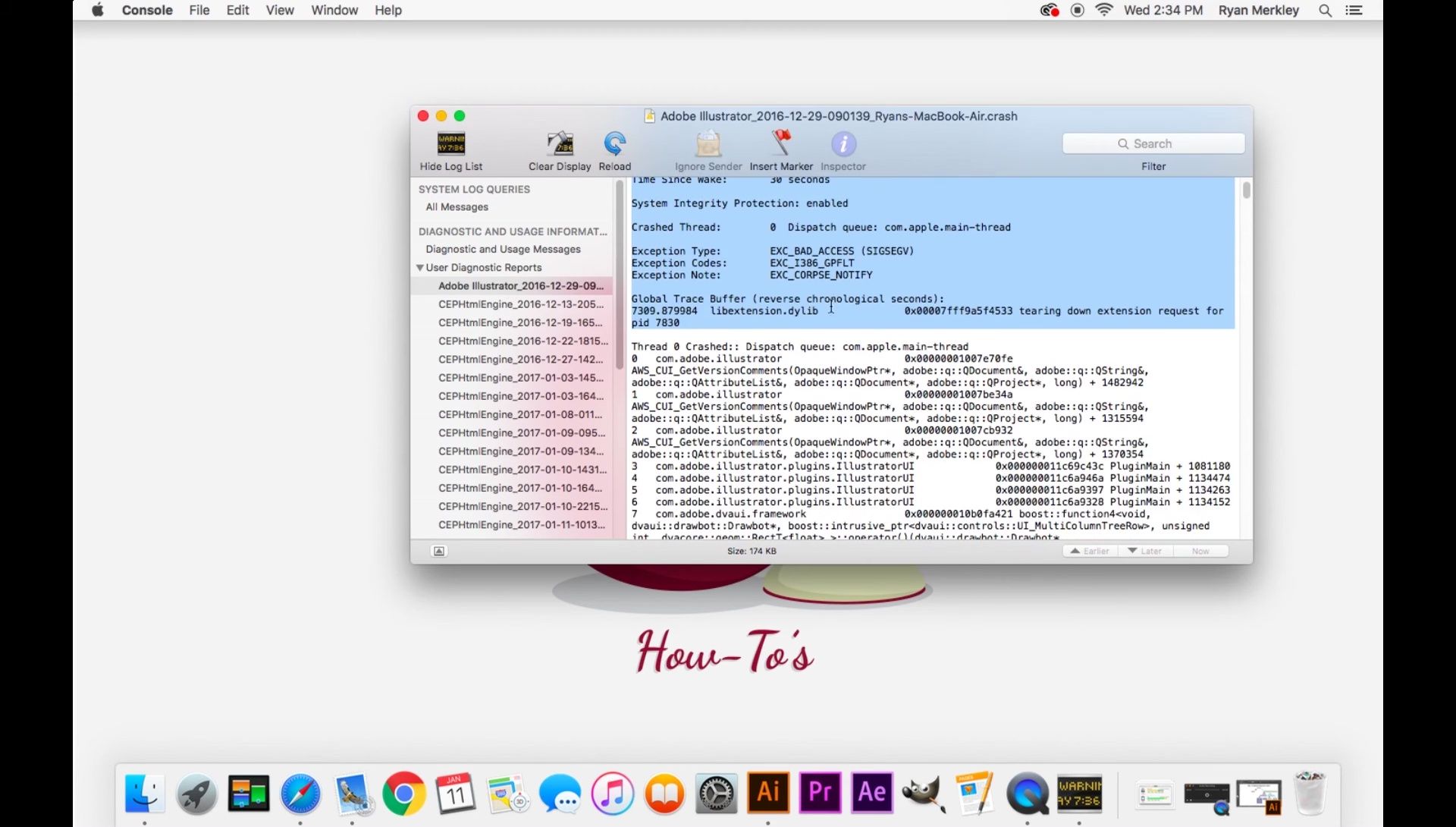1456x827 pixels.
Task: Click the bottom-left show/hide pane icon
Action: tap(439, 551)
